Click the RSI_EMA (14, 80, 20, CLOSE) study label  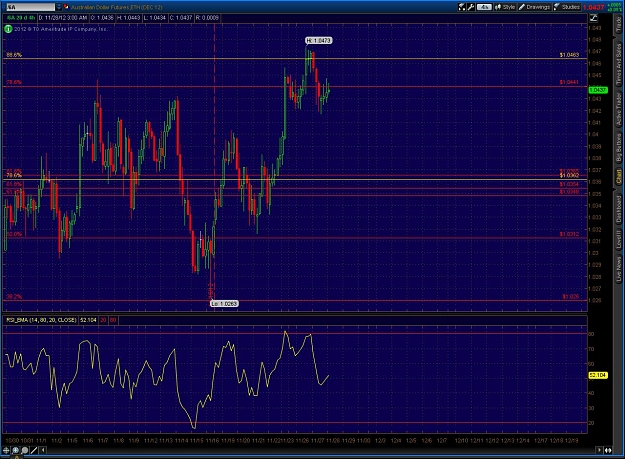[41, 320]
